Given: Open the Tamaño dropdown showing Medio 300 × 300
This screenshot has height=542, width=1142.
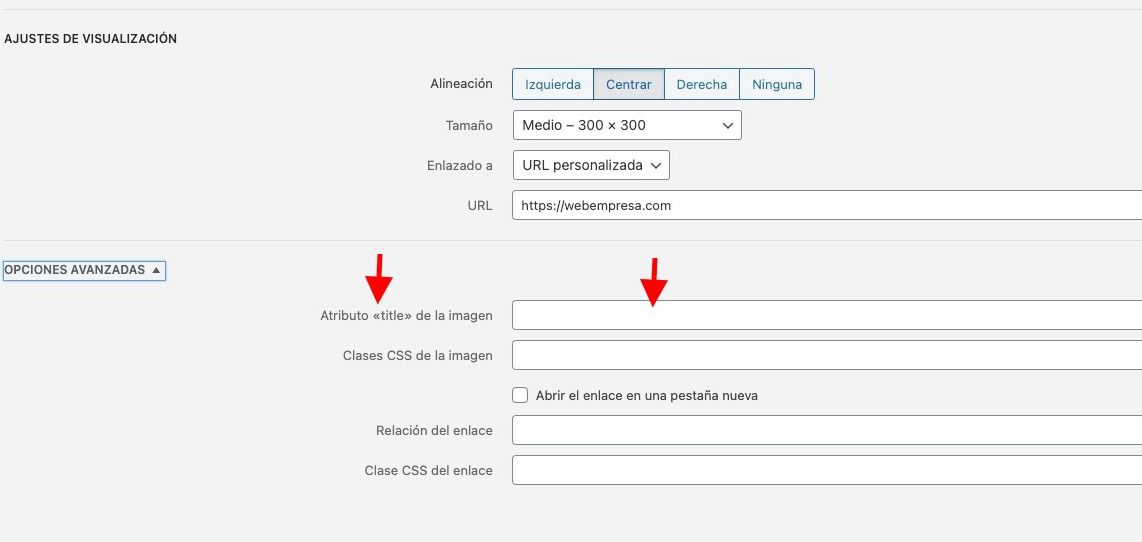Looking at the screenshot, I should pyautogui.click(x=627, y=125).
